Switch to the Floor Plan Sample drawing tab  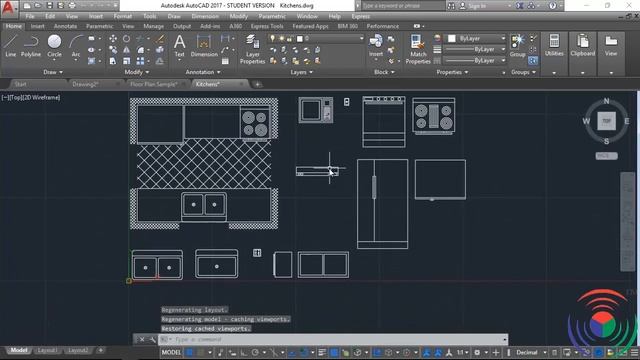154,84
